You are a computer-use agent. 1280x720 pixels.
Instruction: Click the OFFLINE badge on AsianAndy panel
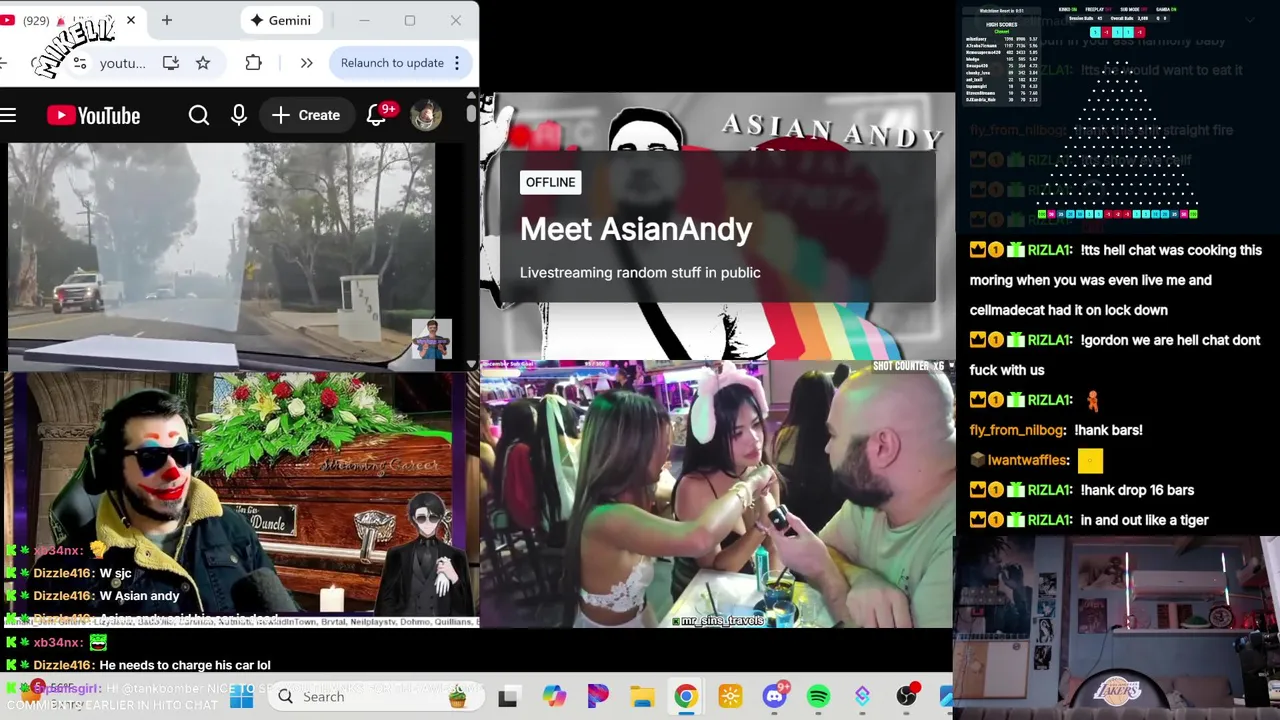pyautogui.click(x=550, y=182)
